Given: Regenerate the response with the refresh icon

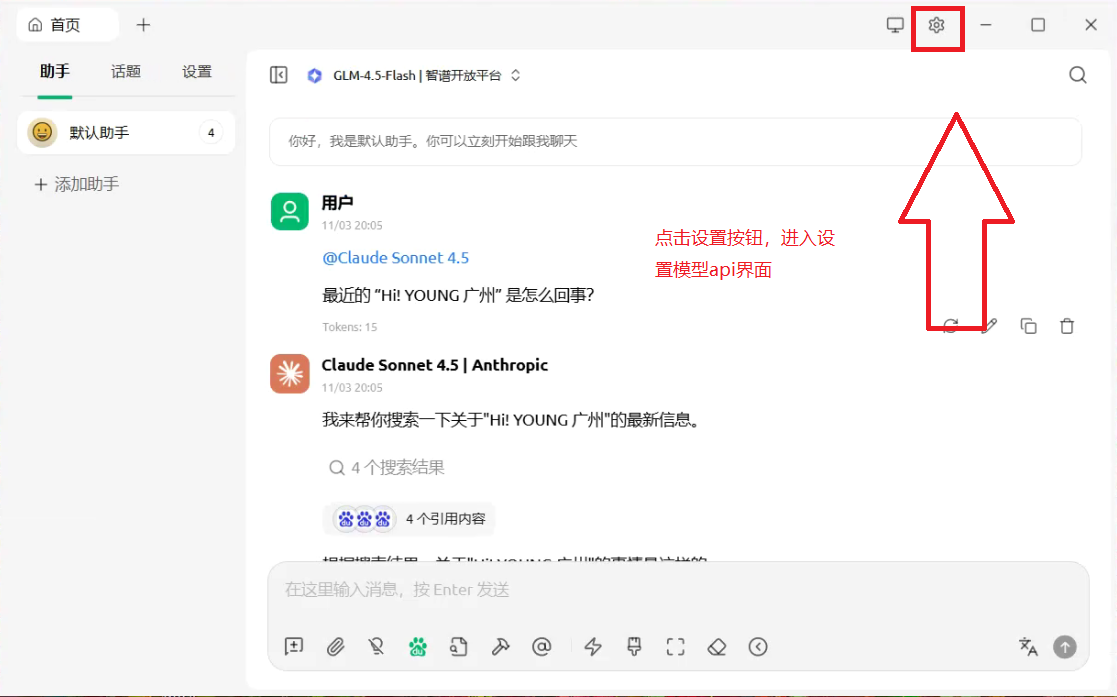Looking at the screenshot, I should [x=950, y=325].
